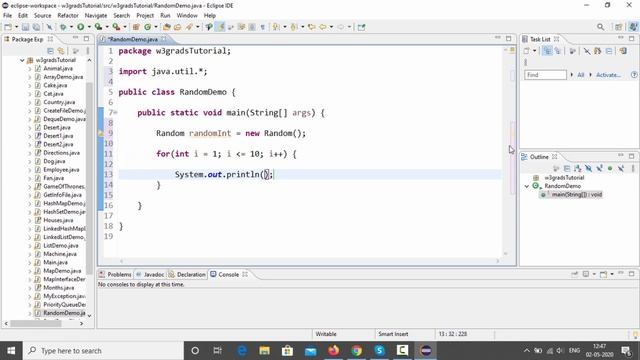Click the Search flashlight toolbar icon

click(x=189, y=27)
